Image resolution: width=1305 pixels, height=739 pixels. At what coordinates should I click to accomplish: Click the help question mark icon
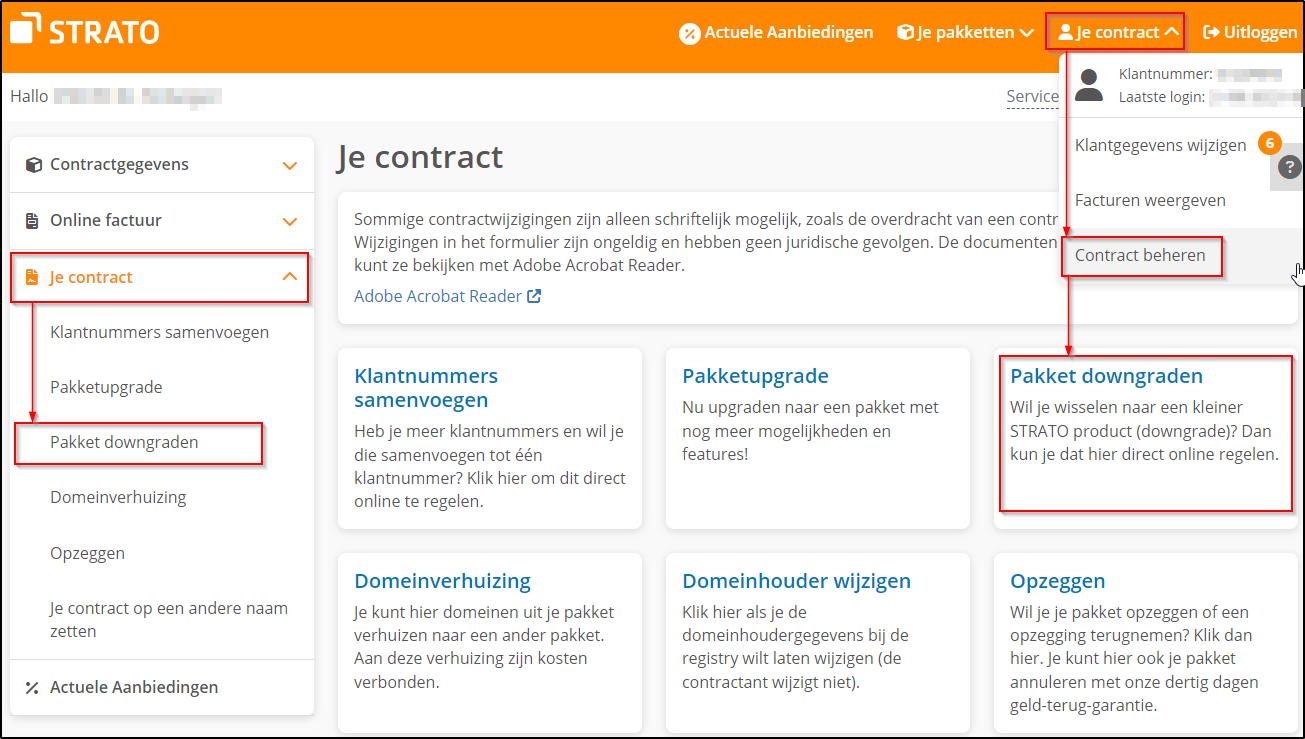pyautogui.click(x=1290, y=167)
